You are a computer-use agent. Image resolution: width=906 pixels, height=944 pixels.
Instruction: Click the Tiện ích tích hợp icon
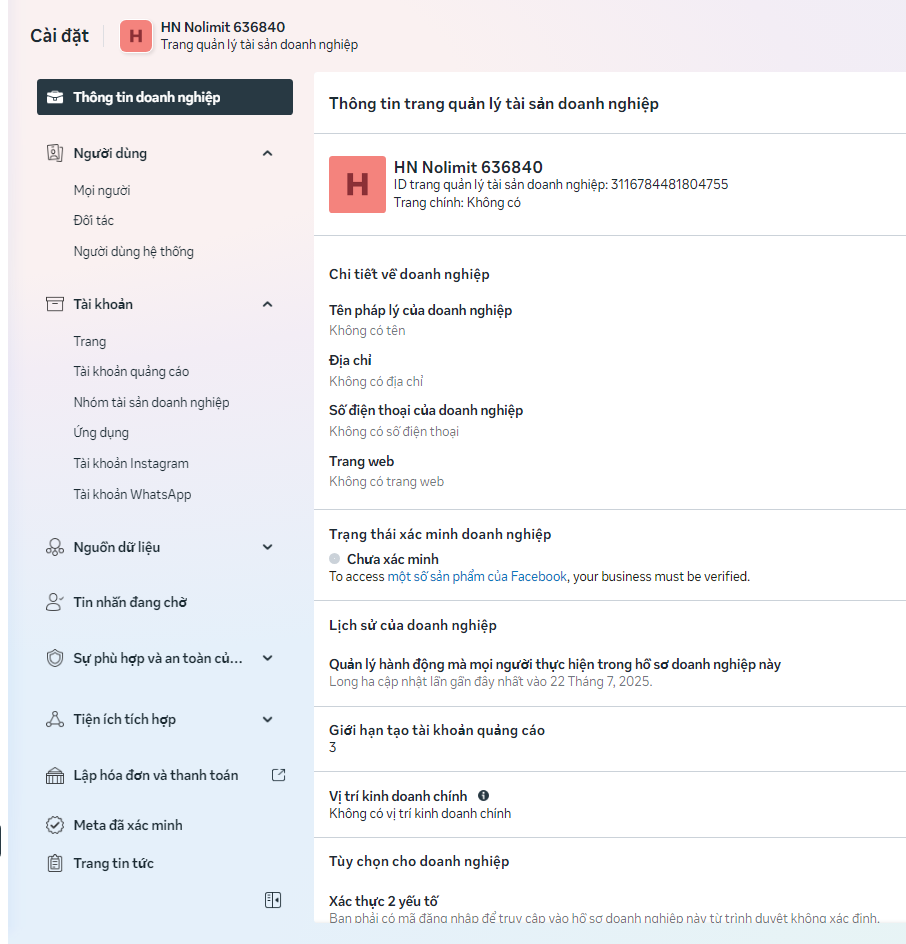pyautogui.click(x=55, y=719)
